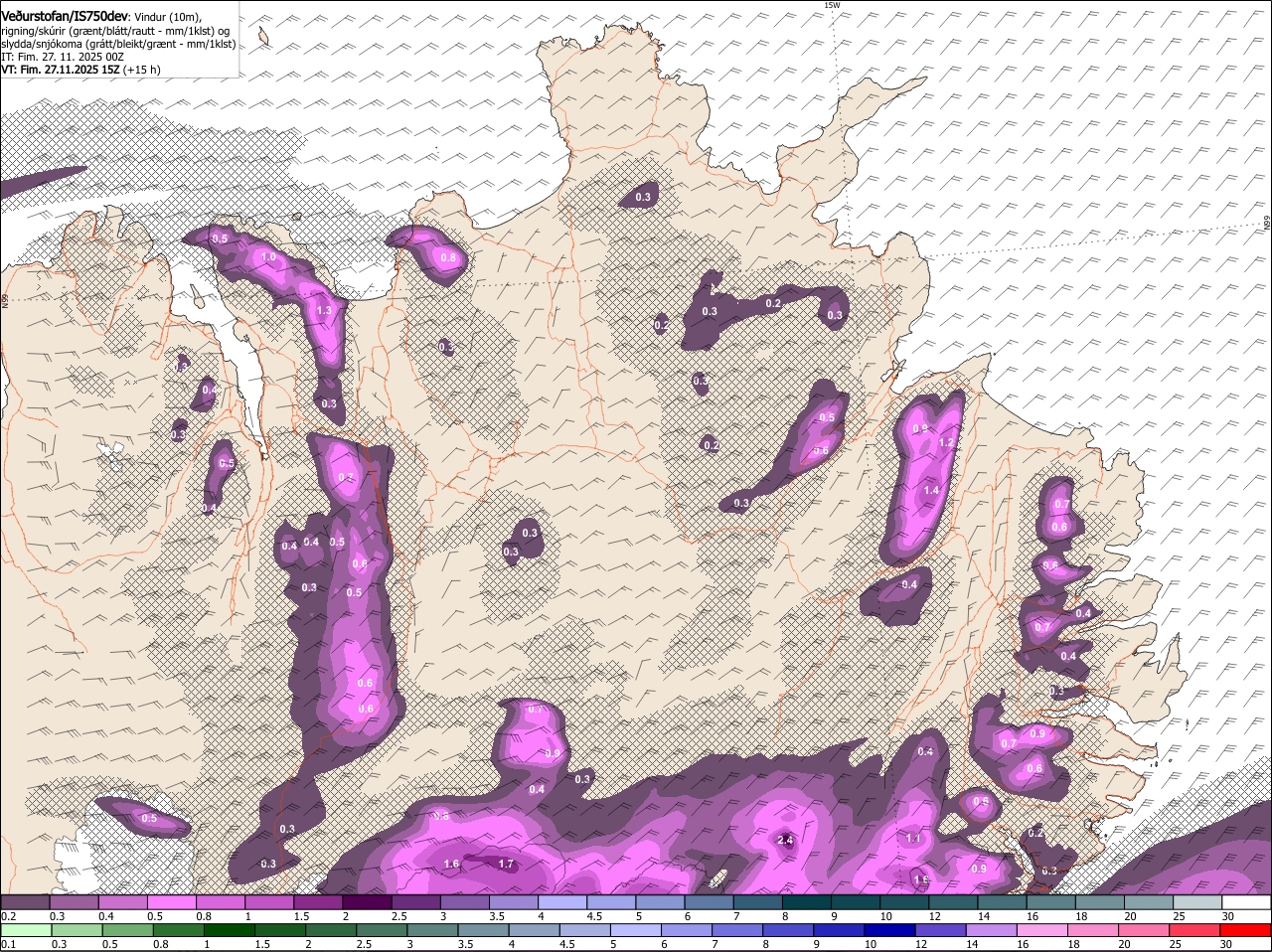Pick the bright magenta 0.5–0.8 mm snow swatch
The image size is (1272, 952).
pos(173,902)
